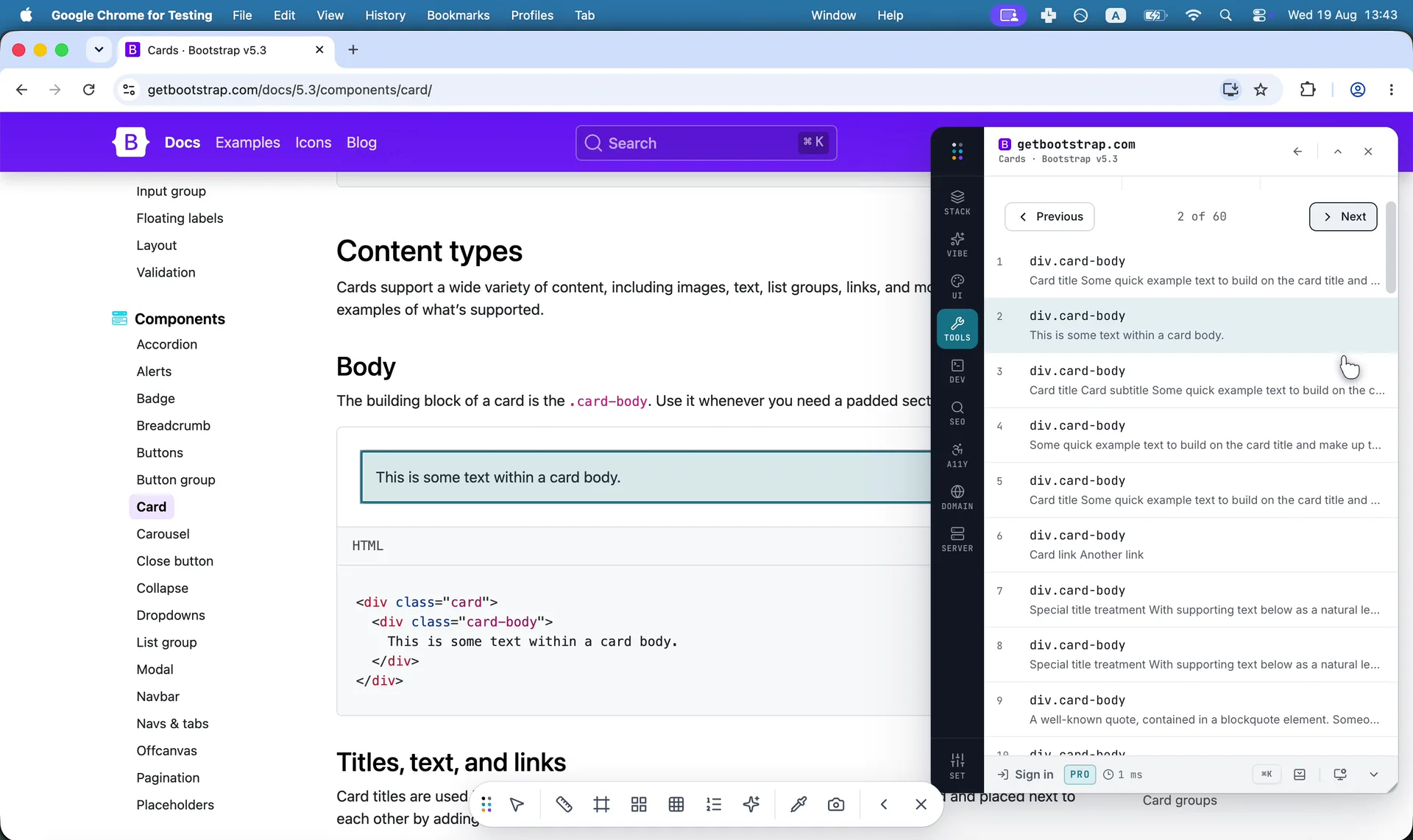The image size is (1413, 840).
Task: Click the results list scrollbar
Action: [x=1391, y=247]
